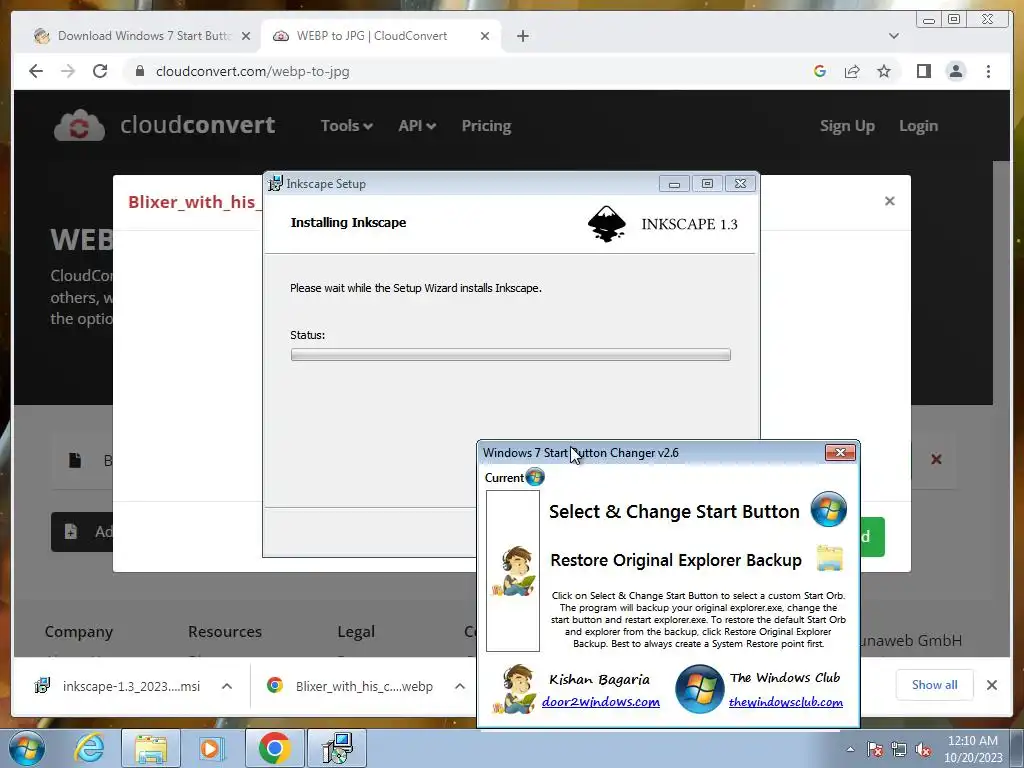The height and width of the screenshot is (768, 1024).
Task: Click the Inkscape install progress bar
Action: [511, 355]
